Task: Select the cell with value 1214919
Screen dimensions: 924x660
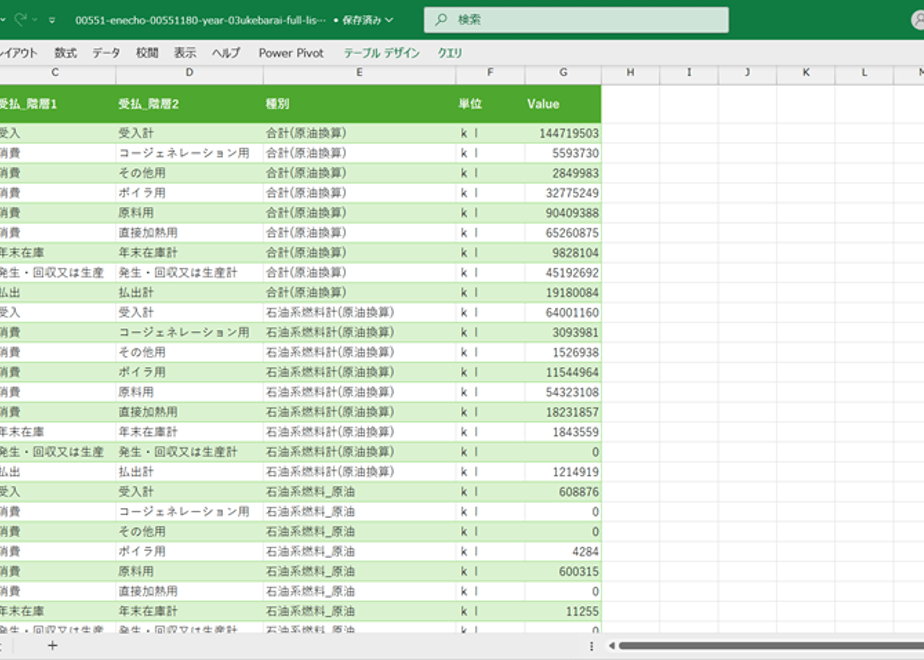Action: [x=563, y=472]
